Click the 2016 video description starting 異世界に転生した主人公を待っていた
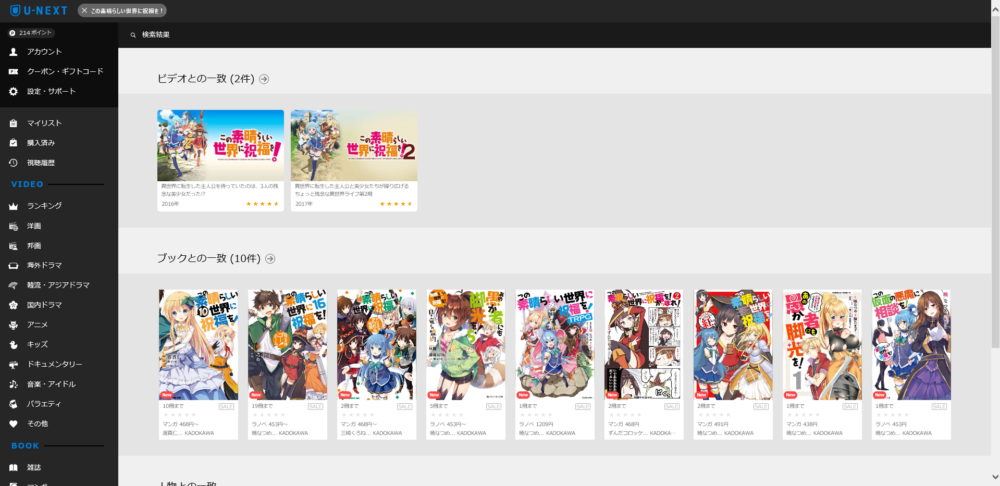Screen dimensions: 1000x486 tap(220, 189)
